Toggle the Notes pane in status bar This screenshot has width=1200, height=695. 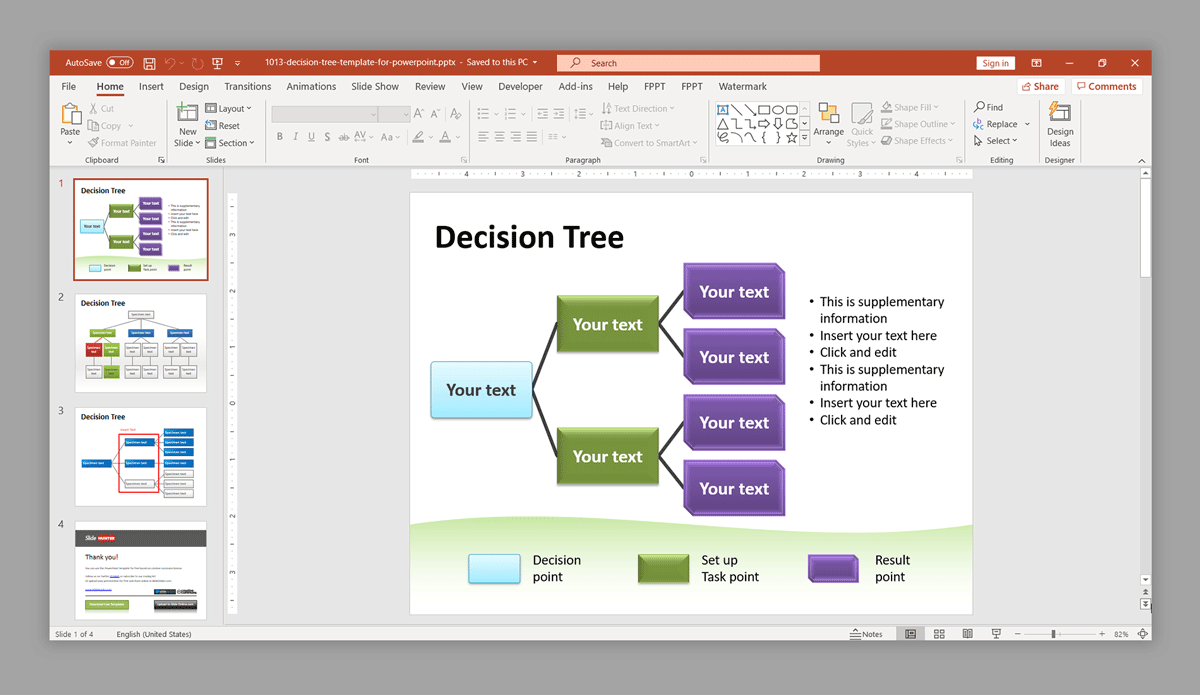[x=866, y=634]
